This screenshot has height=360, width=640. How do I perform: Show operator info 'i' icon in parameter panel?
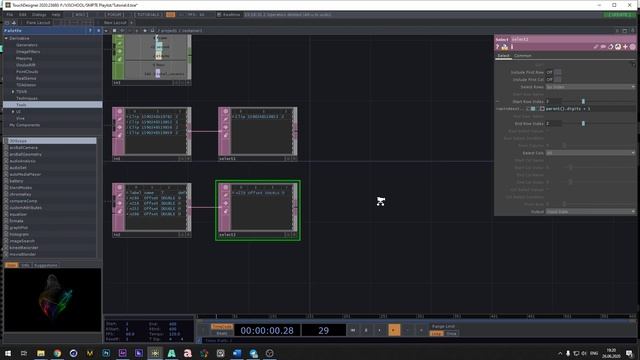point(512,47)
